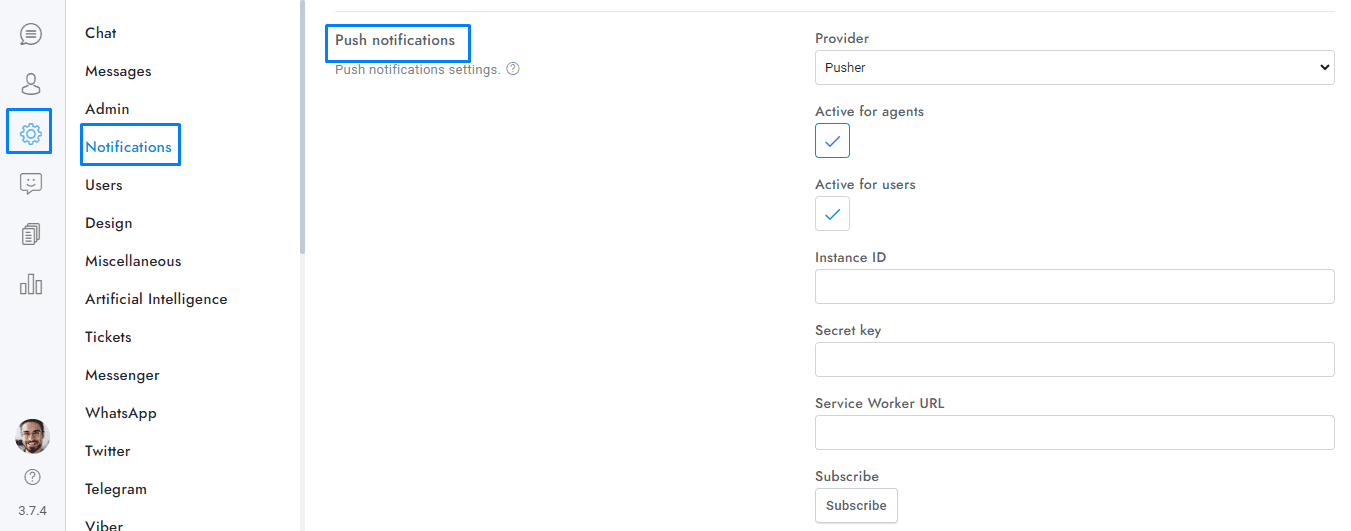This screenshot has height=531, width=1351.
Task: Open the reports bar chart icon
Action: (x=31, y=284)
